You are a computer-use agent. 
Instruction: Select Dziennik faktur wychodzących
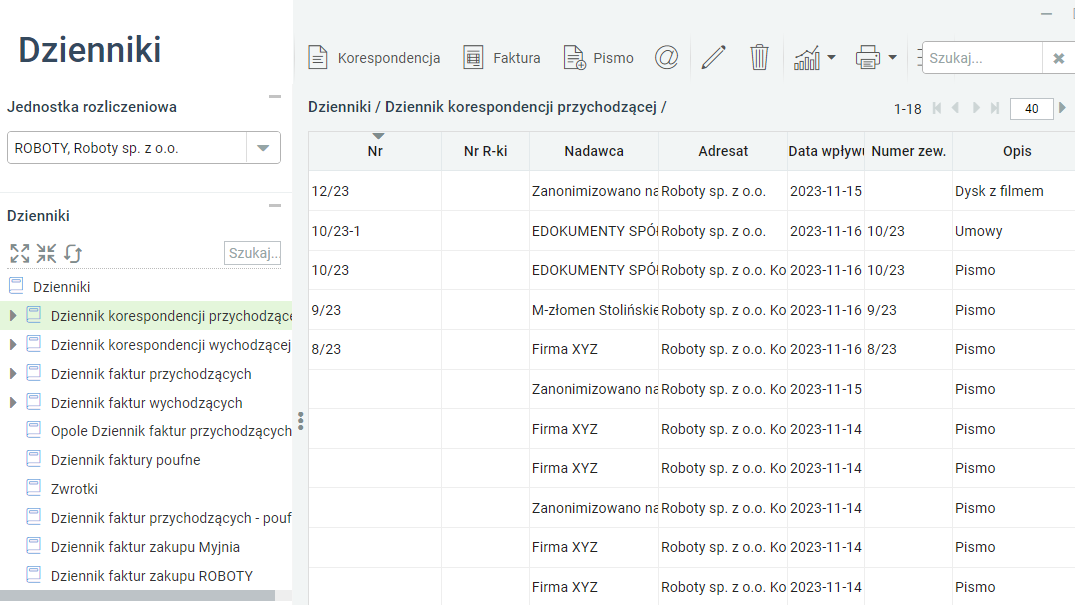tap(146, 403)
